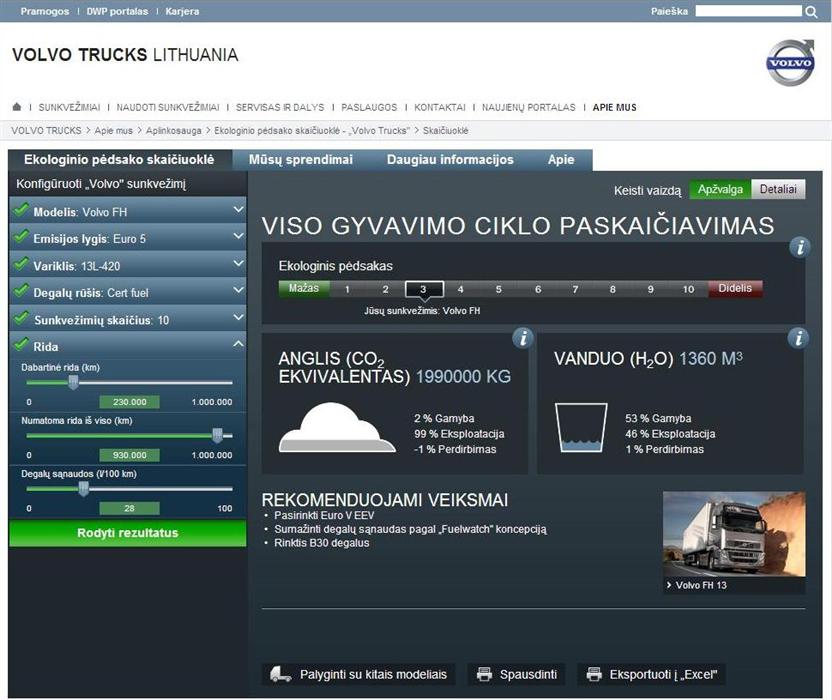Click the search magnifier icon
Image resolution: width=832 pixels, height=700 pixels.
click(811, 12)
